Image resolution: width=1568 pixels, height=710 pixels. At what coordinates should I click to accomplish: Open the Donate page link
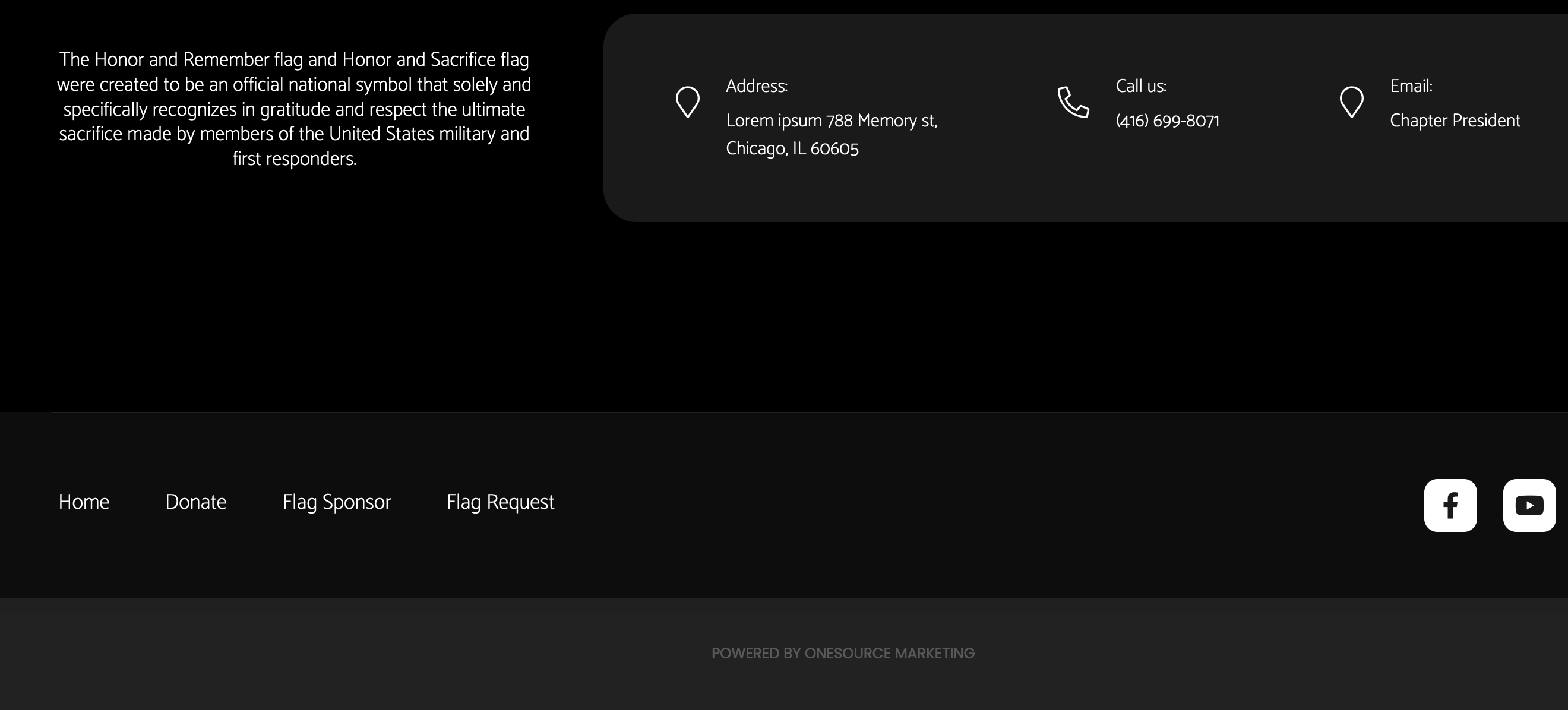[195, 502]
